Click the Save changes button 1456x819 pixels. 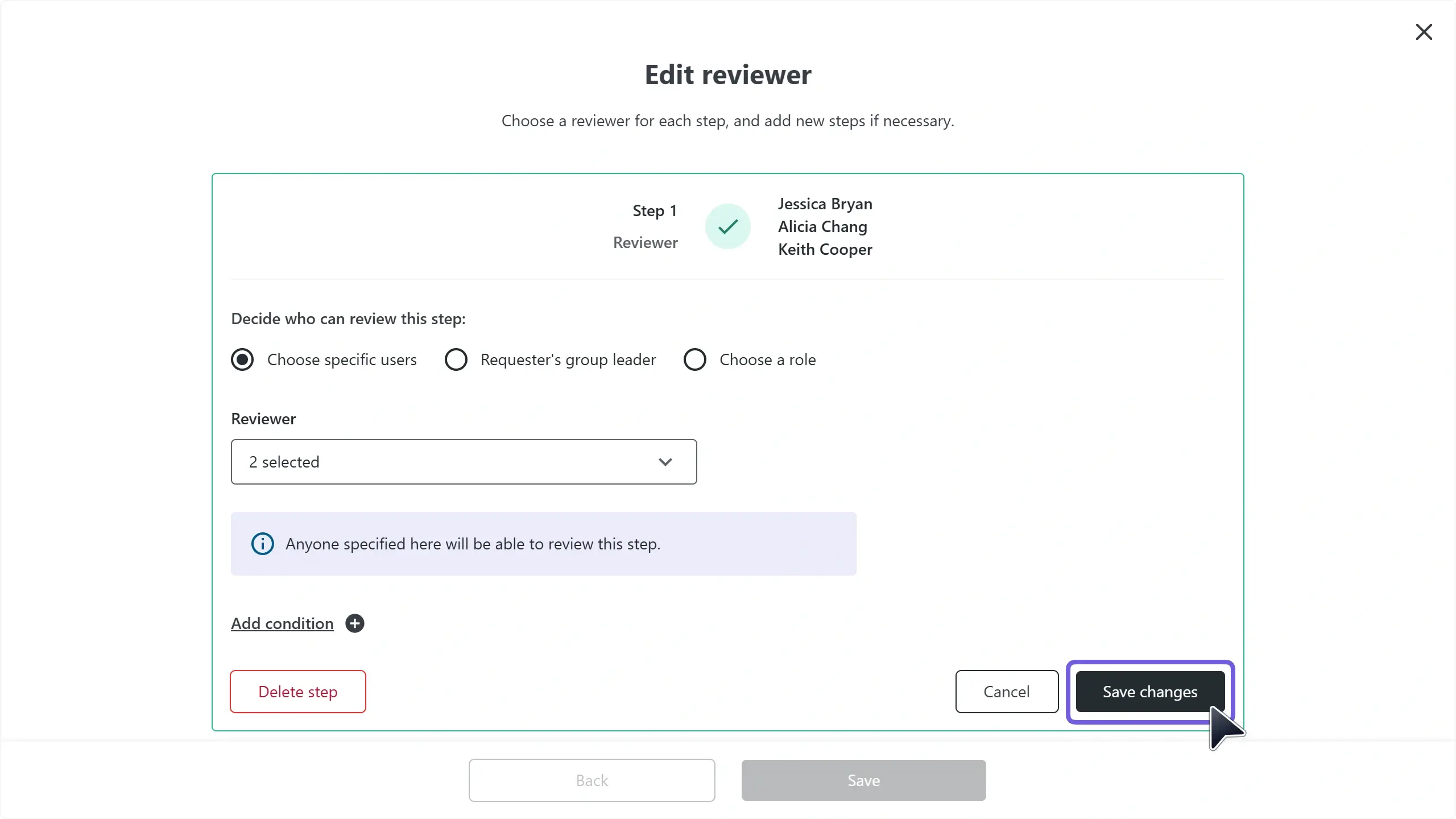click(1150, 692)
